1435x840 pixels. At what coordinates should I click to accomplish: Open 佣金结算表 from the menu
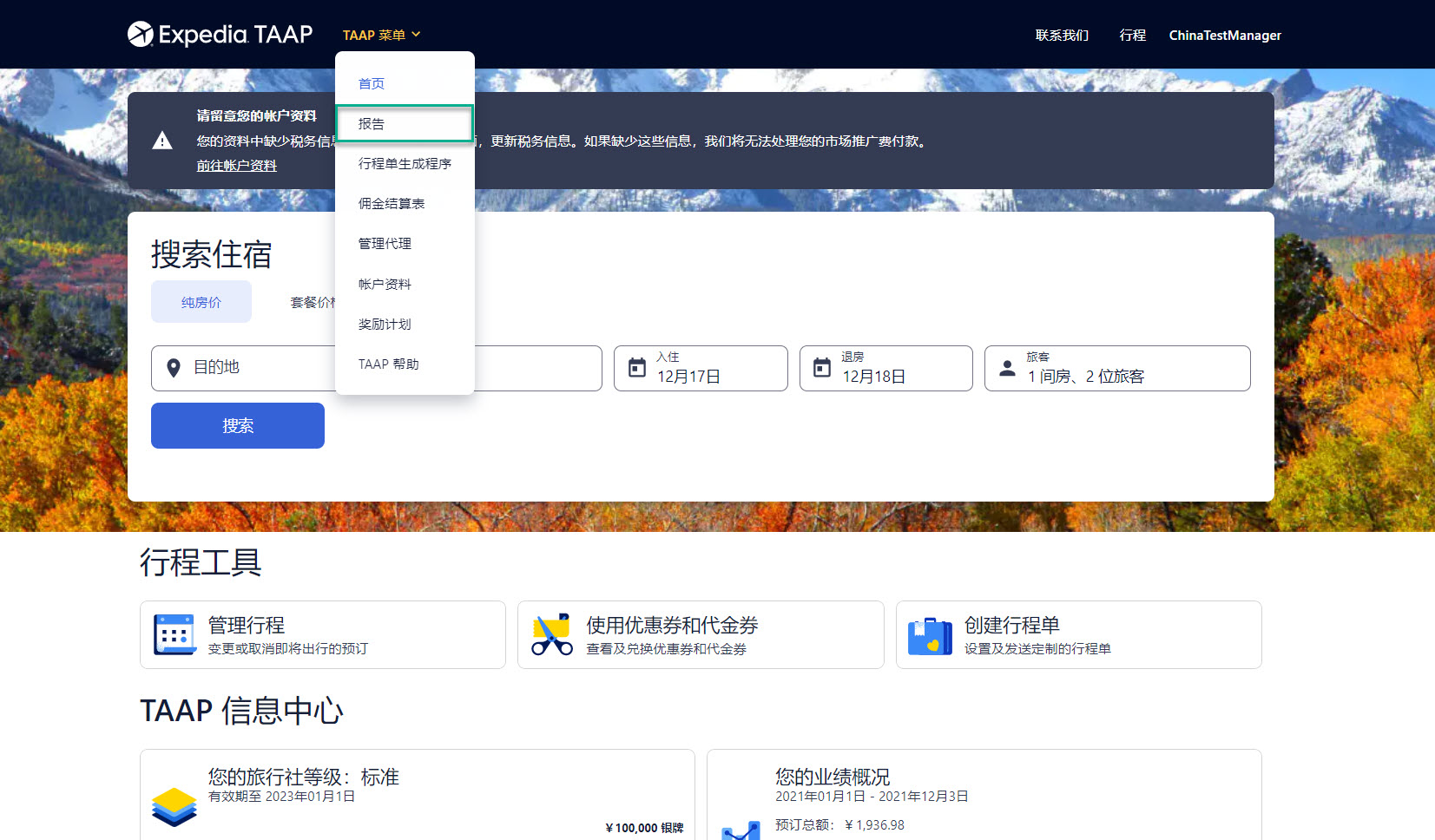pos(405,203)
